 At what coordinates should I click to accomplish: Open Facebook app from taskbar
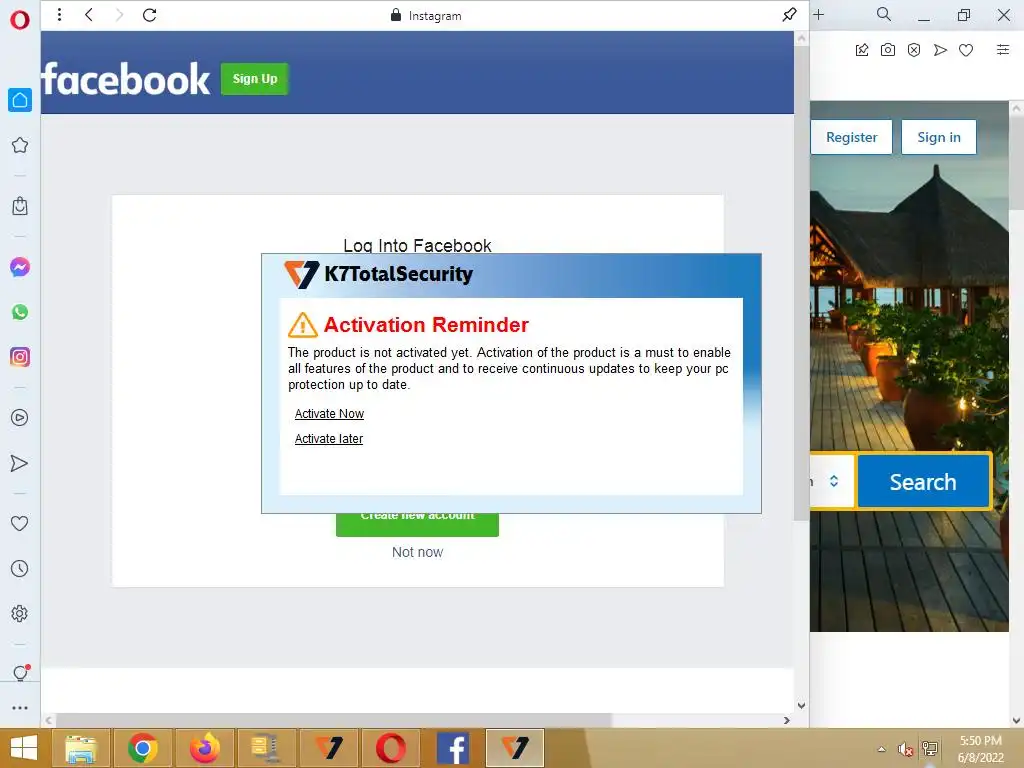(453, 748)
